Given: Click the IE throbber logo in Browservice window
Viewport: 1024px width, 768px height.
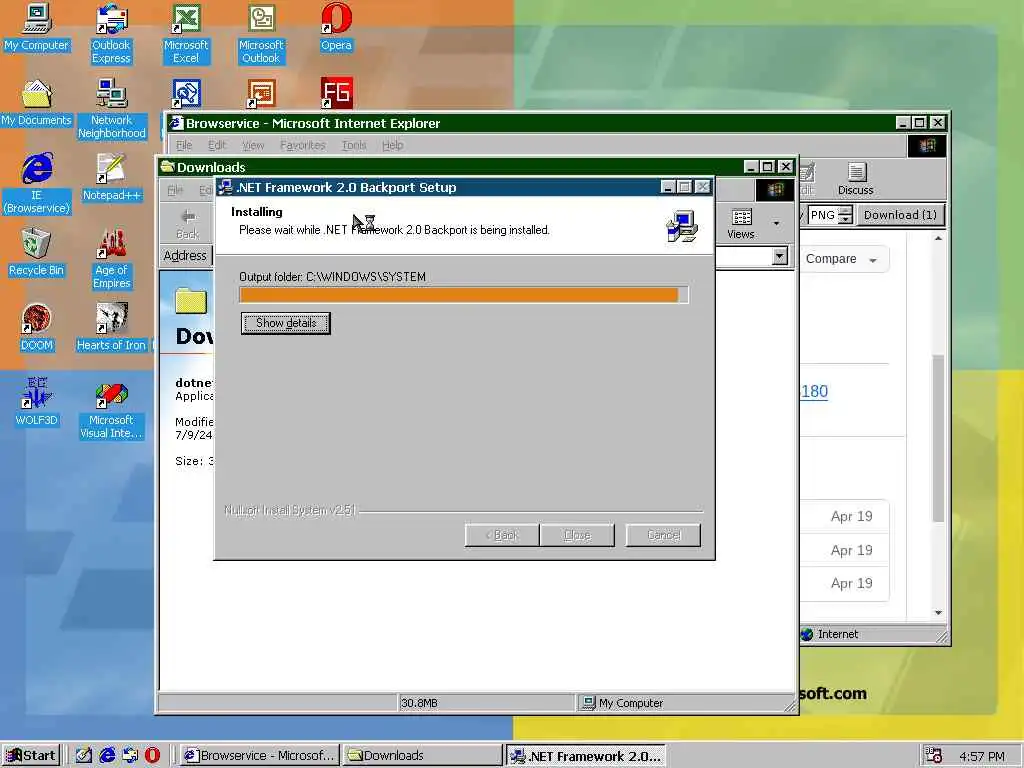Looking at the screenshot, I should (x=927, y=146).
